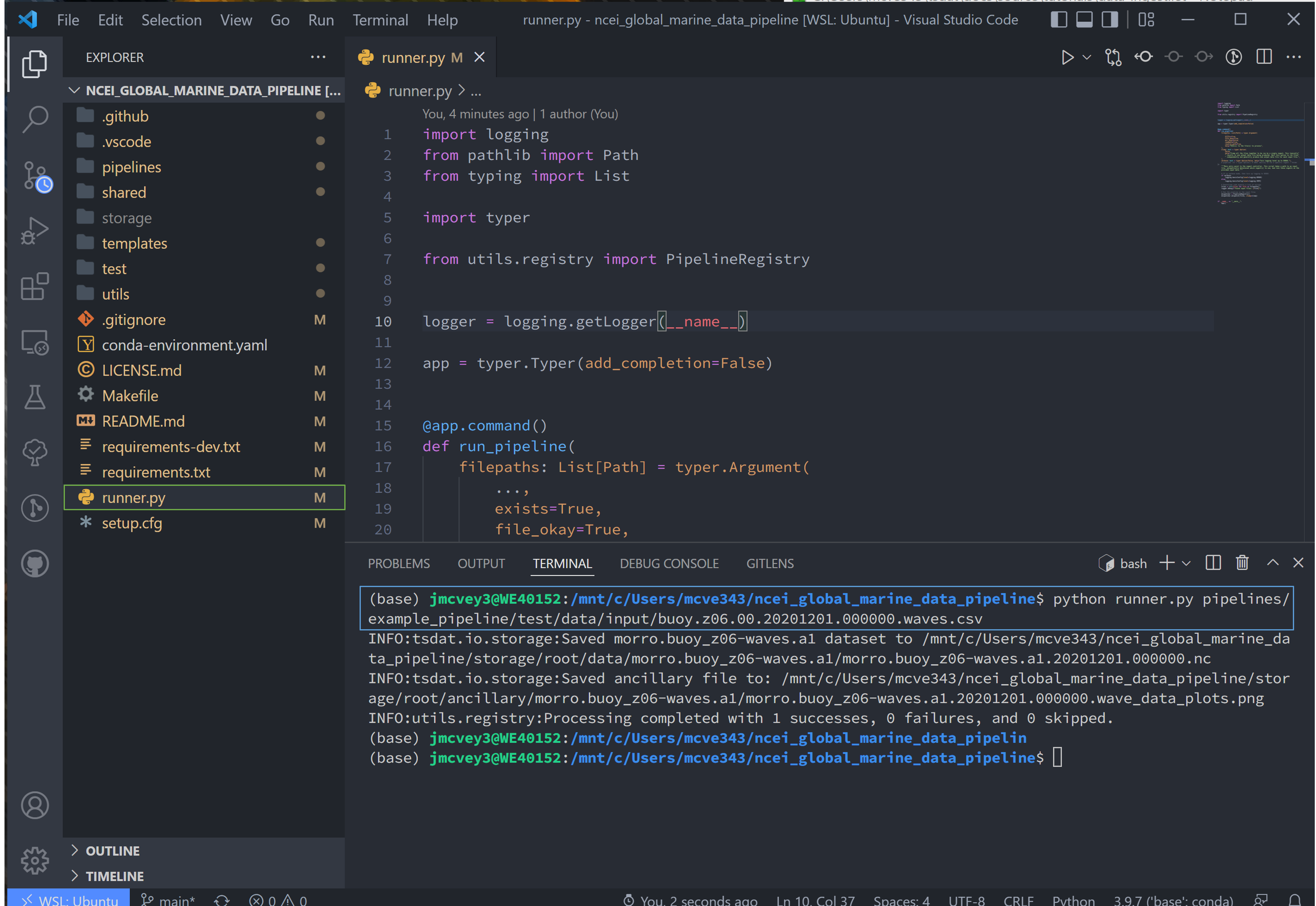Expand the storage folder
The height and width of the screenshot is (906, 1316).
[205, 217]
